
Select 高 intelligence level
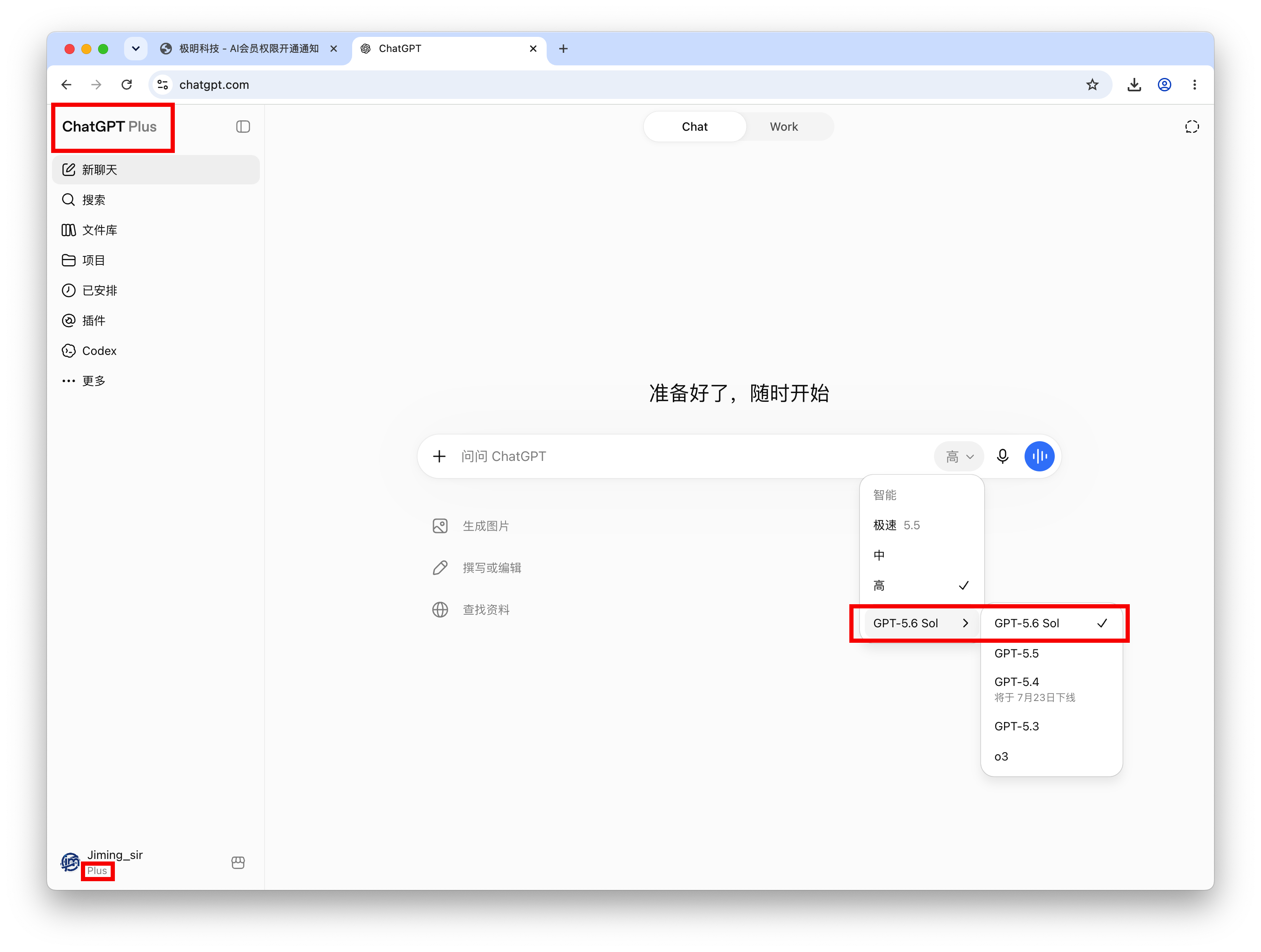pos(921,586)
